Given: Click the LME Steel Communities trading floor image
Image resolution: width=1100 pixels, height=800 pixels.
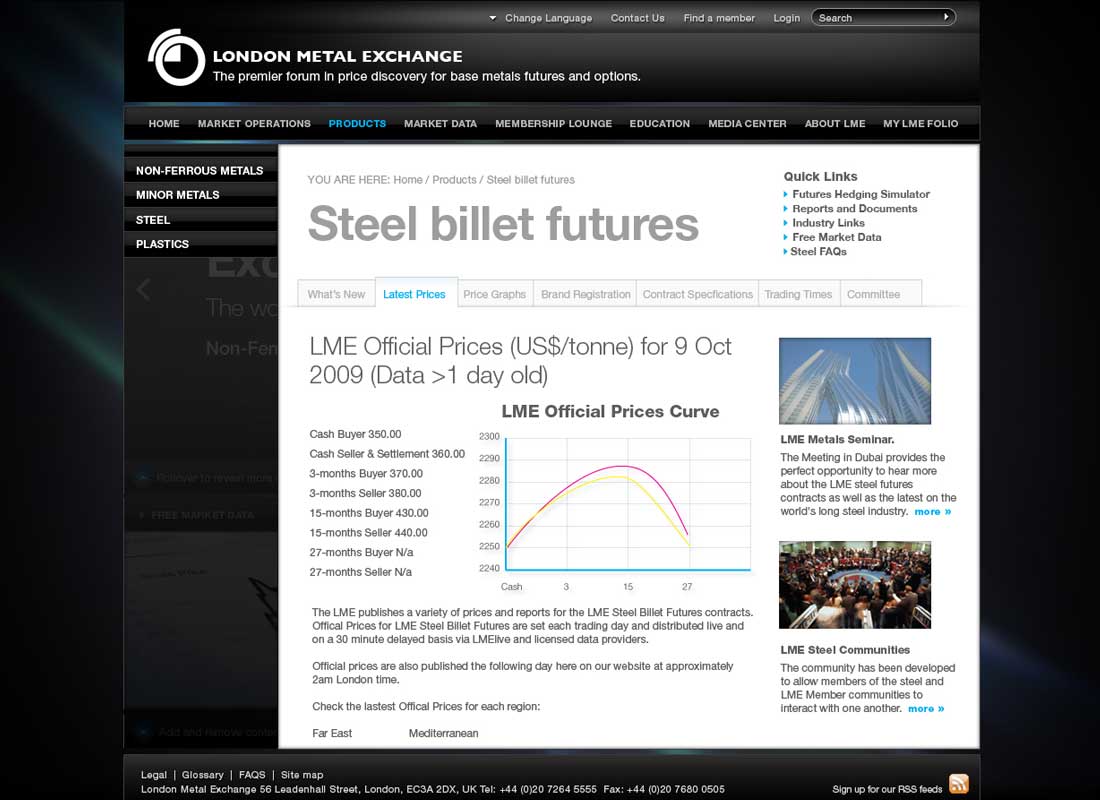Looking at the screenshot, I should (x=855, y=585).
